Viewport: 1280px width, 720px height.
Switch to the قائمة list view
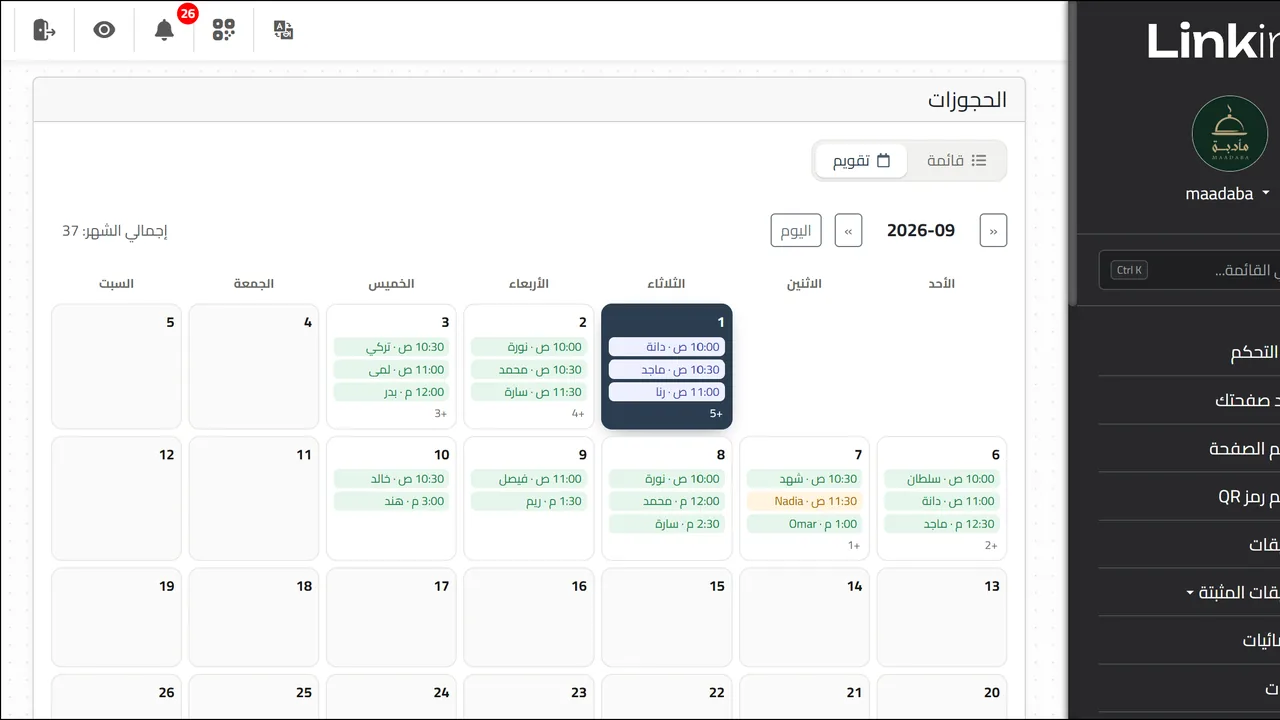point(957,160)
